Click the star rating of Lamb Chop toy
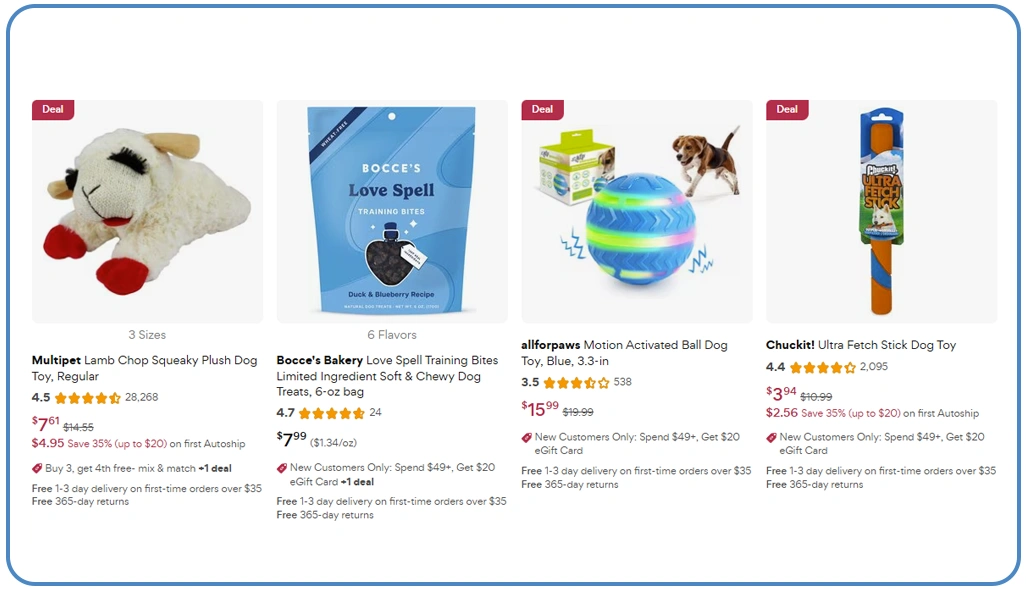This screenshot has width=1026, height=589. [88, 398]
